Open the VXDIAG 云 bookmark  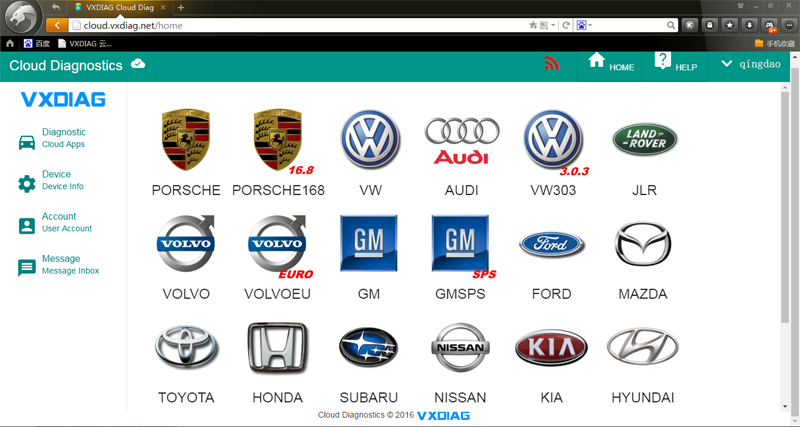85,43
